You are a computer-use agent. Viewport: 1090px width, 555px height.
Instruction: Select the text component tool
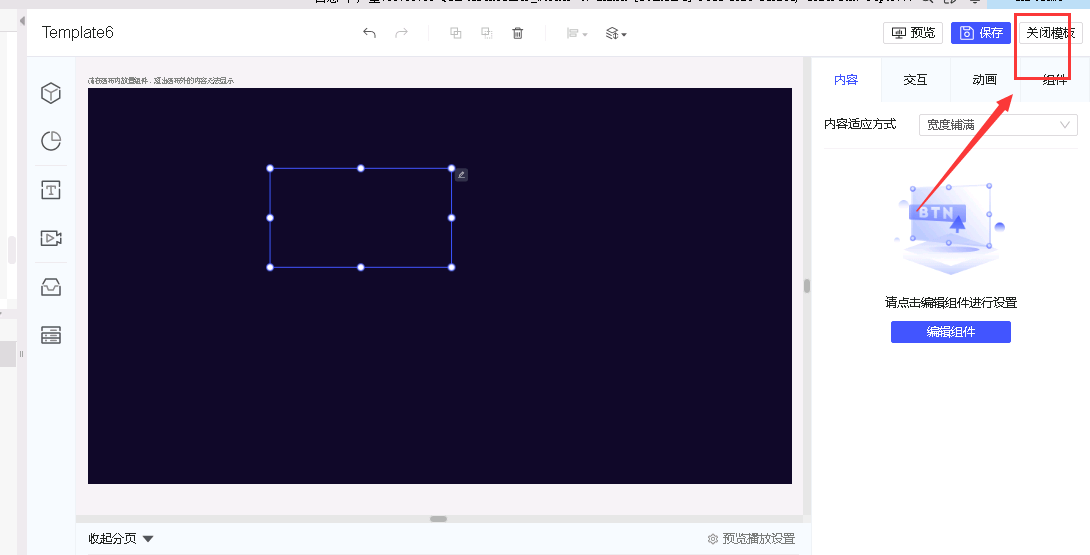click(51, 190)
